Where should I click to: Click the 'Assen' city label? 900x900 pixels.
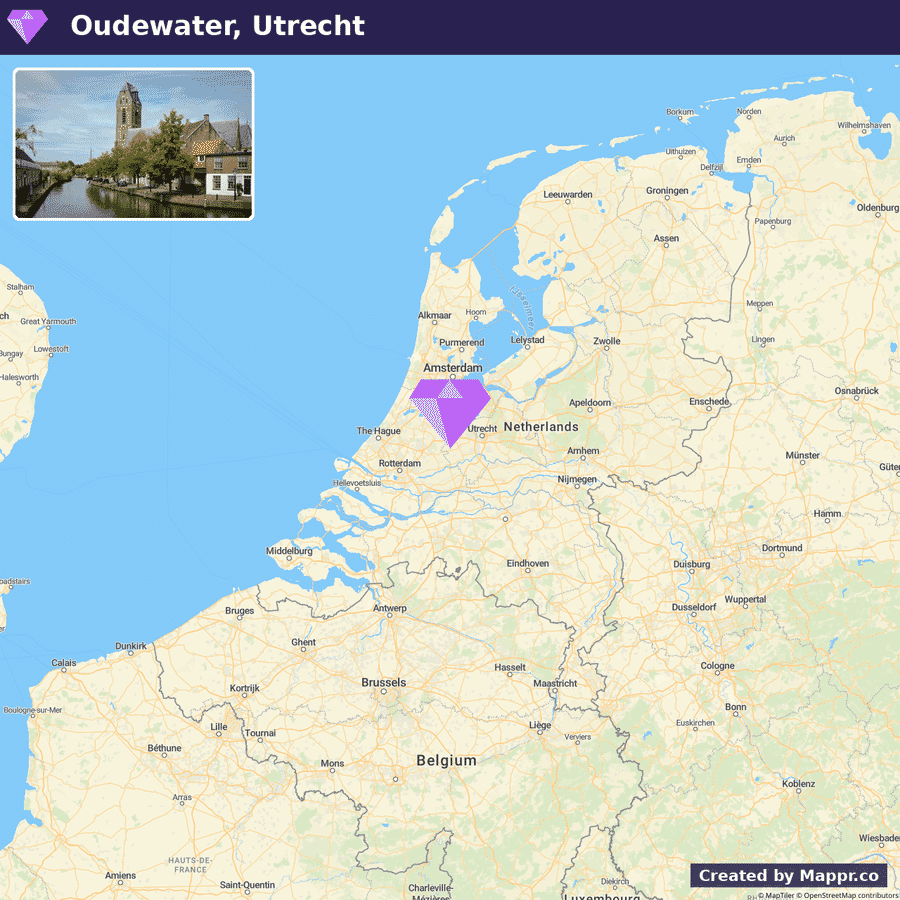pos(666,238)
